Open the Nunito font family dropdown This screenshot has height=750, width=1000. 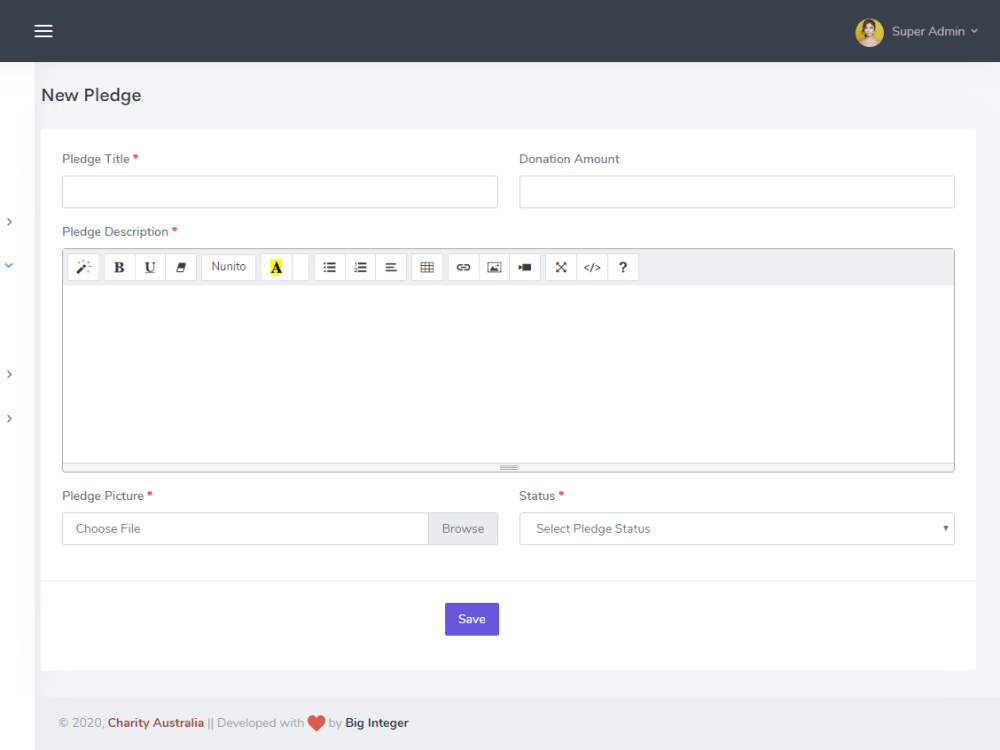point(228,267)
